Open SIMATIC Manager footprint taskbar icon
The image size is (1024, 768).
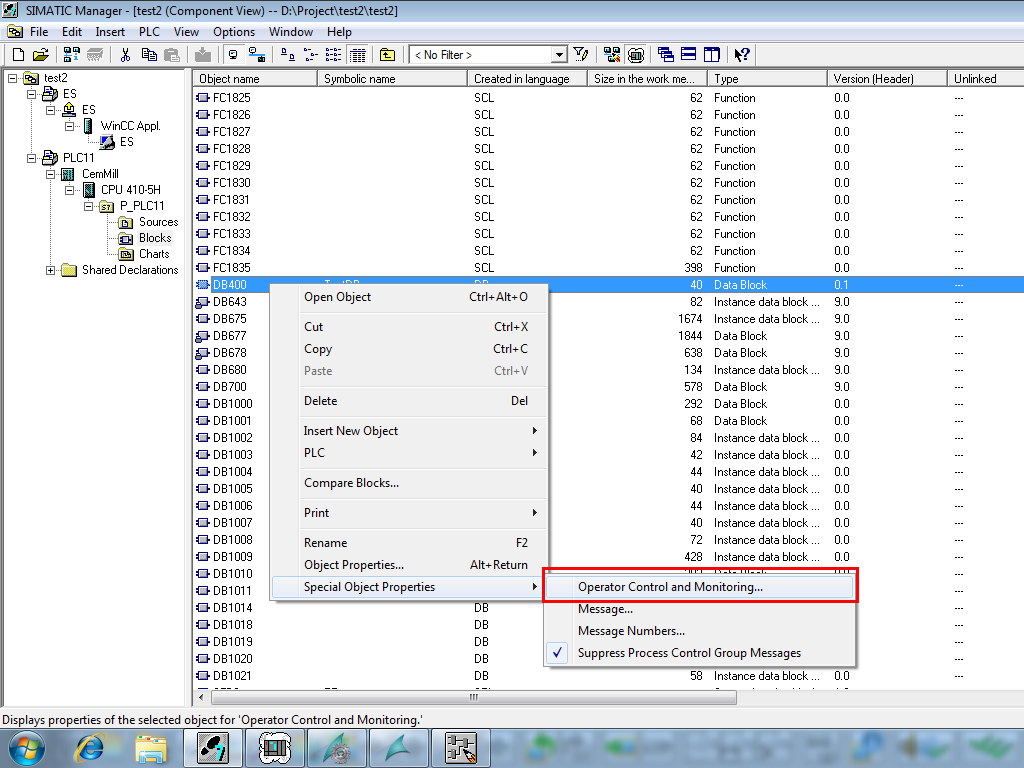[x=213, y=748]
